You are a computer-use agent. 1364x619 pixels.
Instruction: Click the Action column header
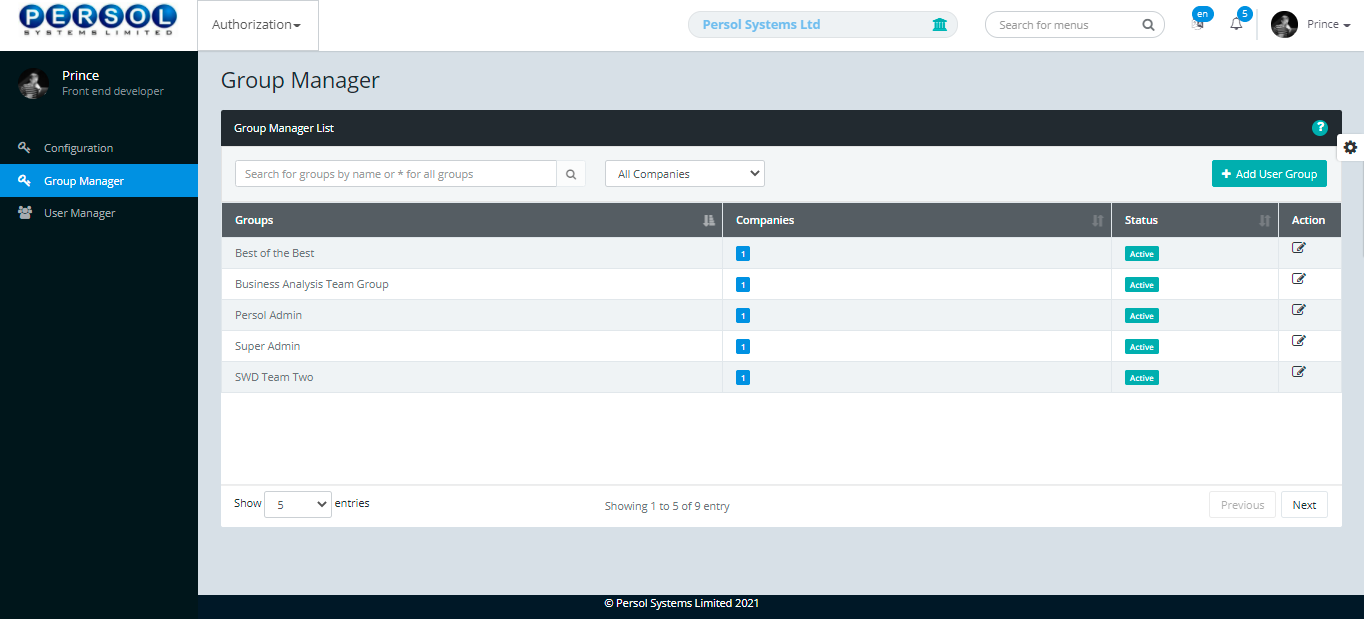coord(1308,220)
